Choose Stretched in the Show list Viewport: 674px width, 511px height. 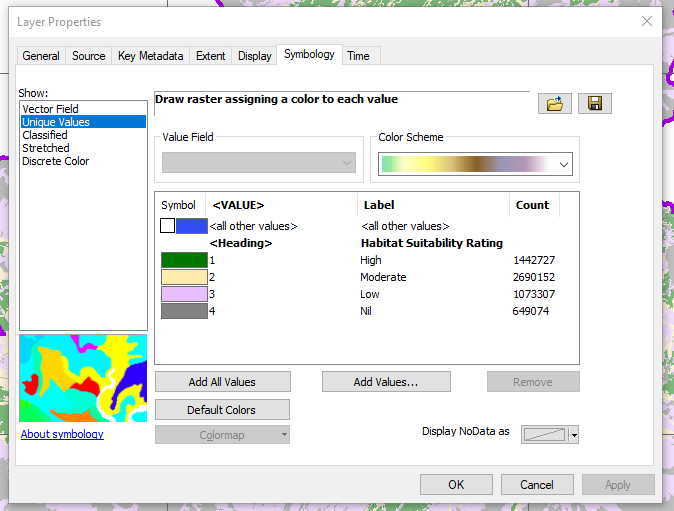[x=83, y=148]
